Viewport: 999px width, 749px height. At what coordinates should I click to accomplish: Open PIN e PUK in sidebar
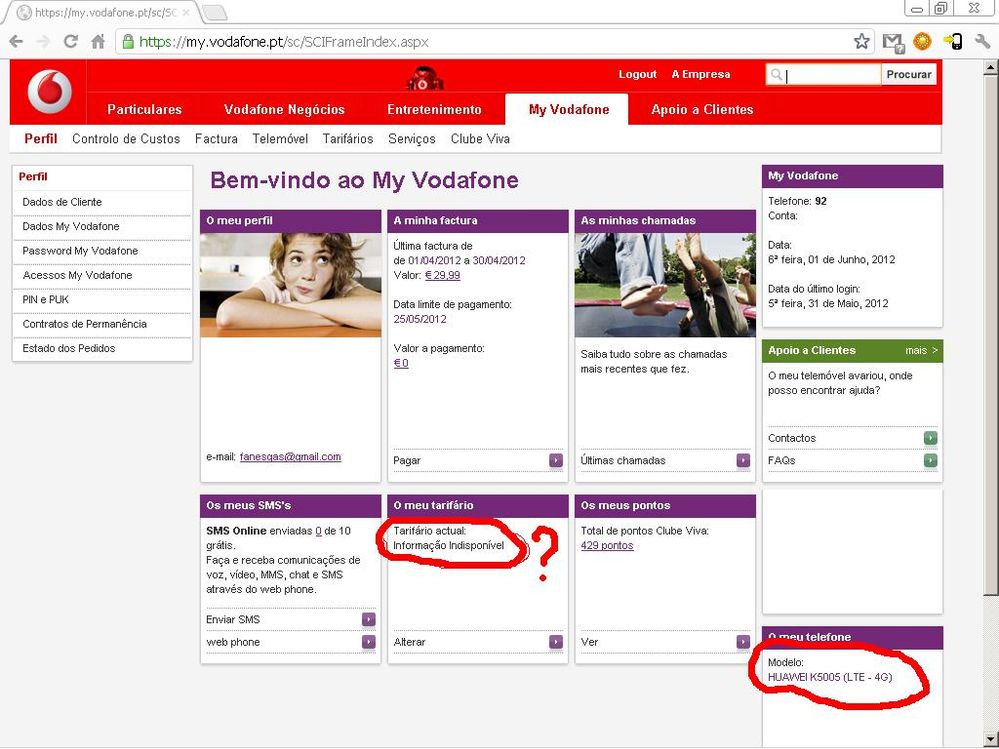(46, 300)
